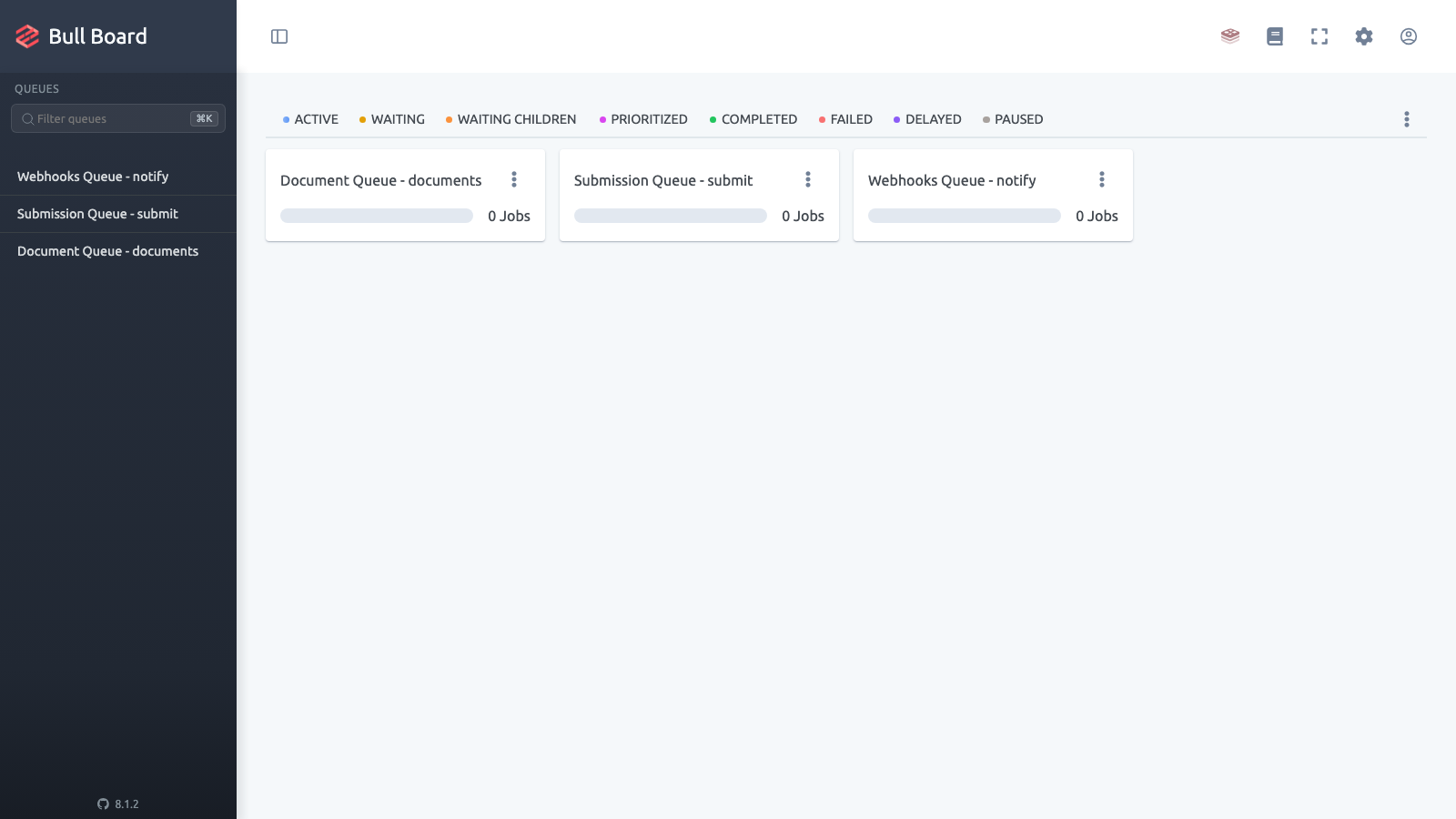
Task: Click Document Queue progress bar
Action: pyautogui.click(x=377, y=216)
